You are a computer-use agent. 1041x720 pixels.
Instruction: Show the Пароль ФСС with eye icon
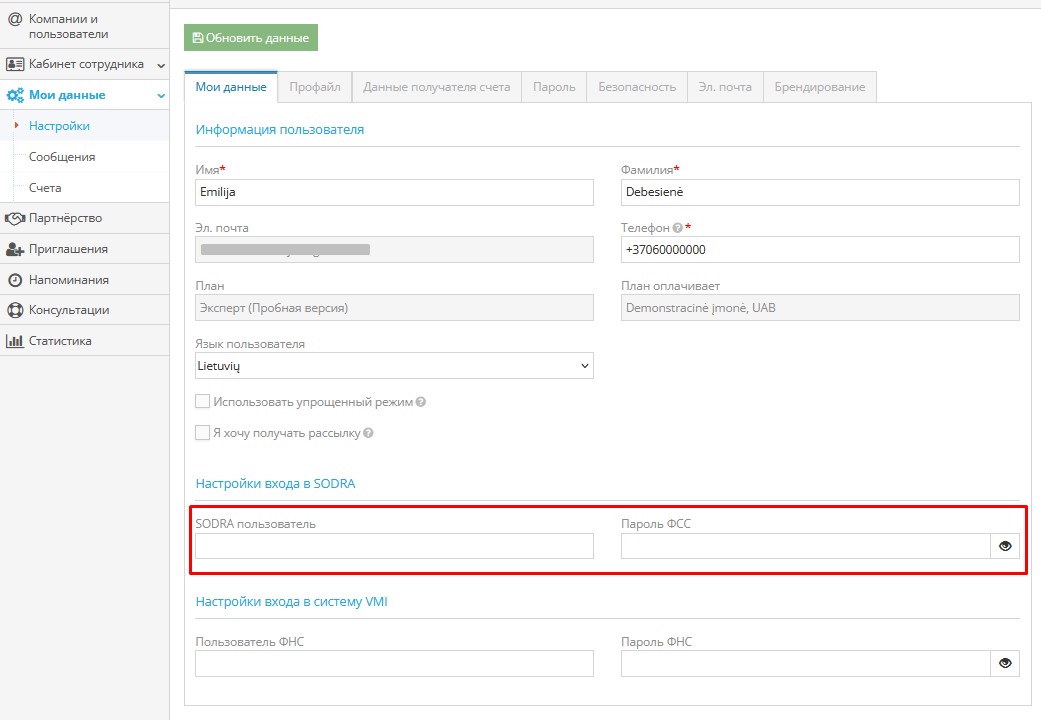[1005, 546]
